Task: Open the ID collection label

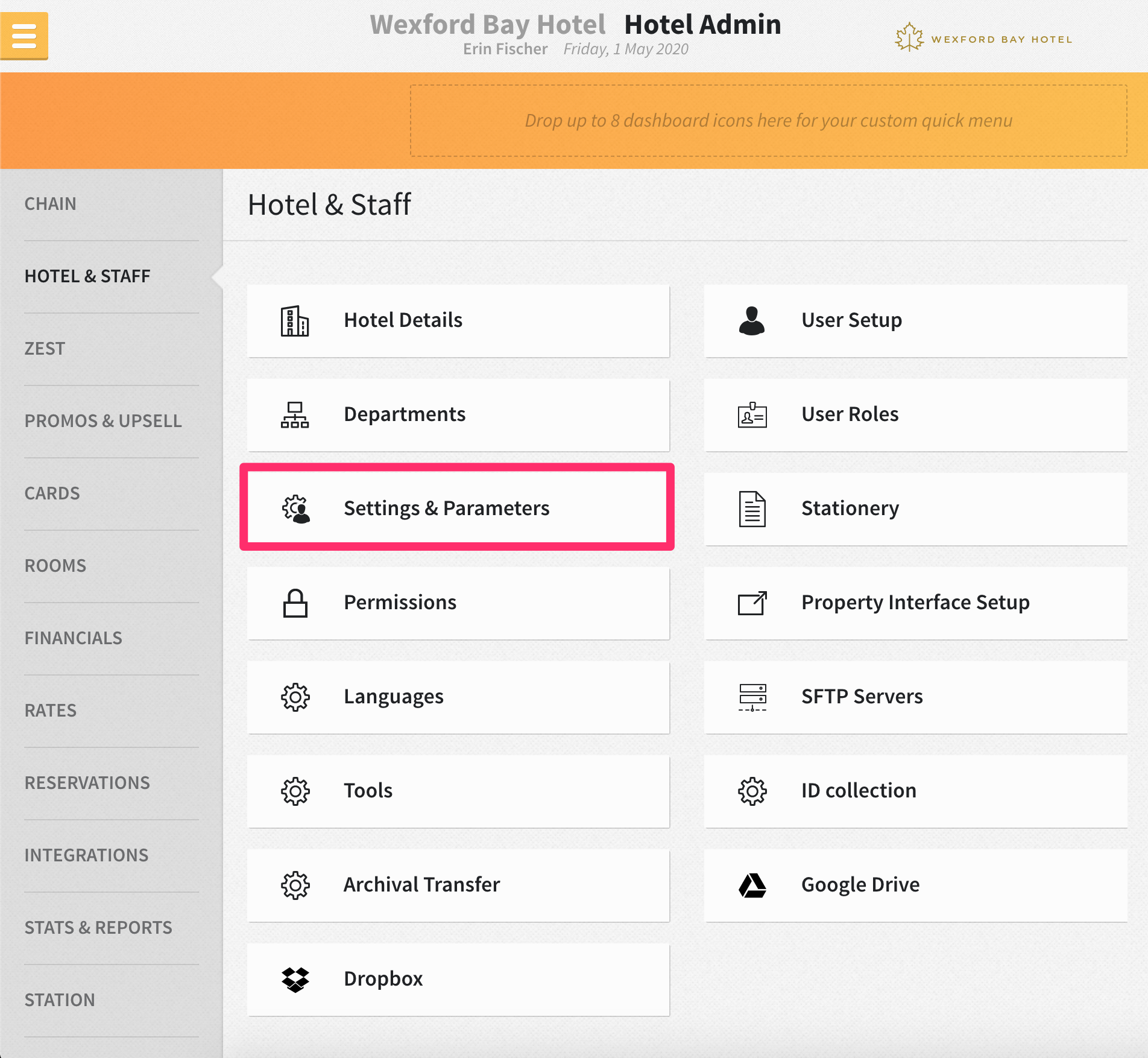Action: click(x=859, y=791)
